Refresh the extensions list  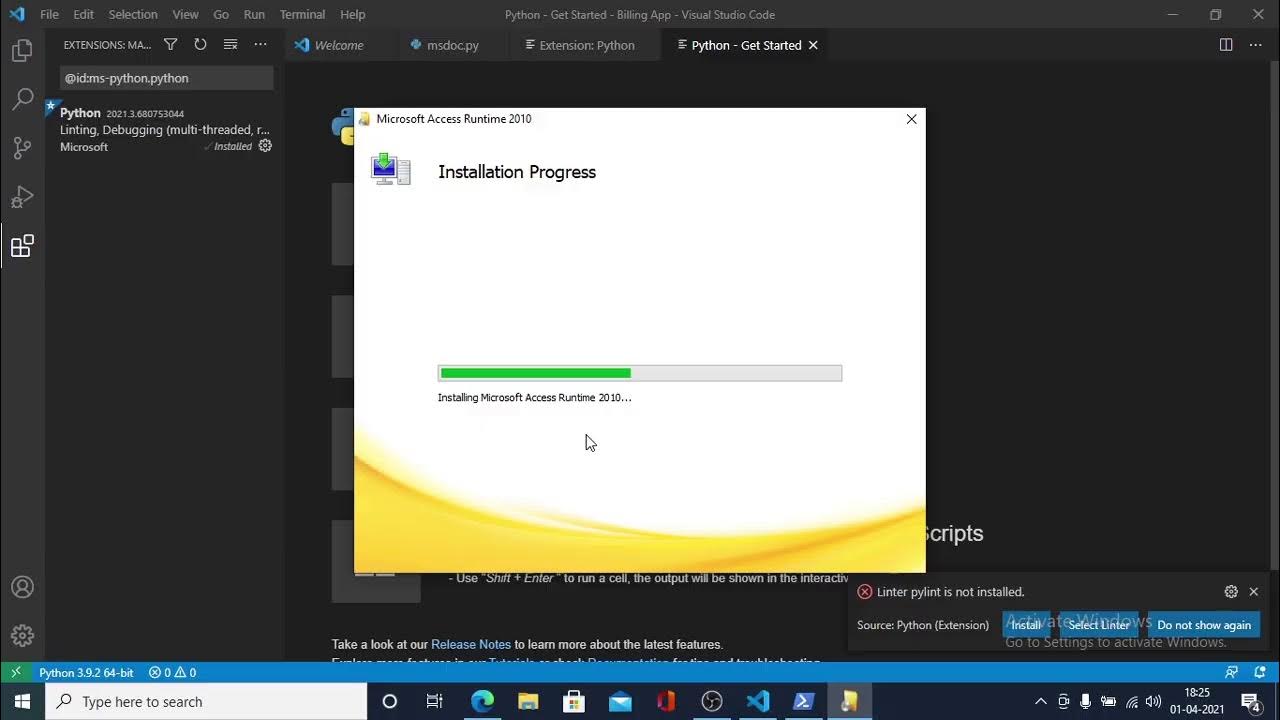pos(200,45)
